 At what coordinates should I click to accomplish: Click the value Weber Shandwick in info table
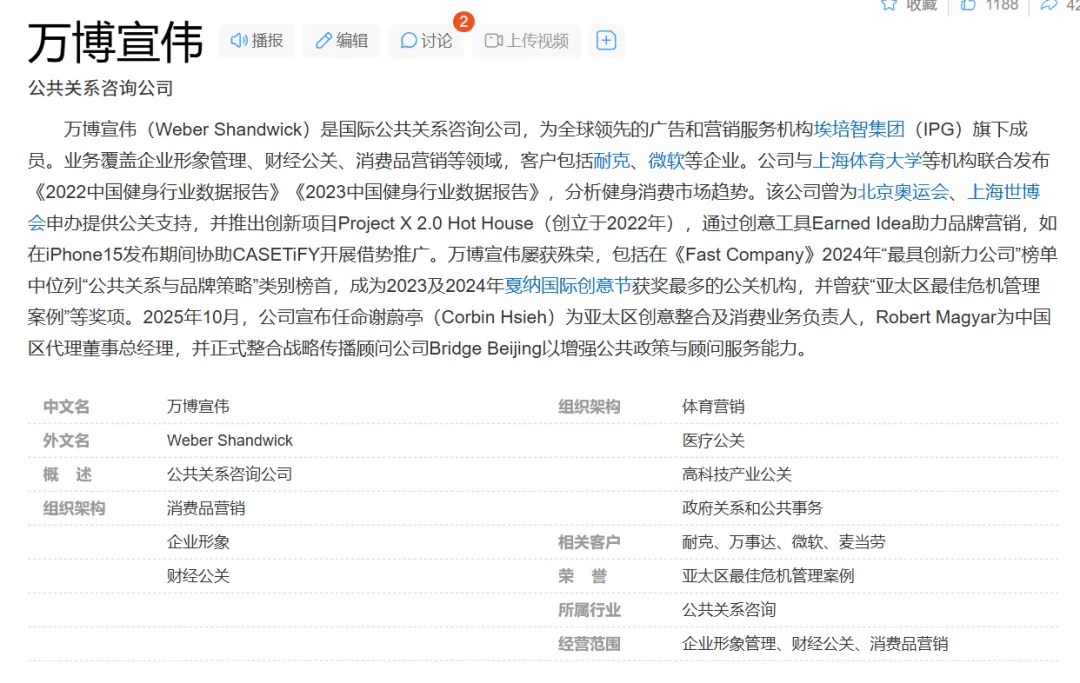point(229,440)
